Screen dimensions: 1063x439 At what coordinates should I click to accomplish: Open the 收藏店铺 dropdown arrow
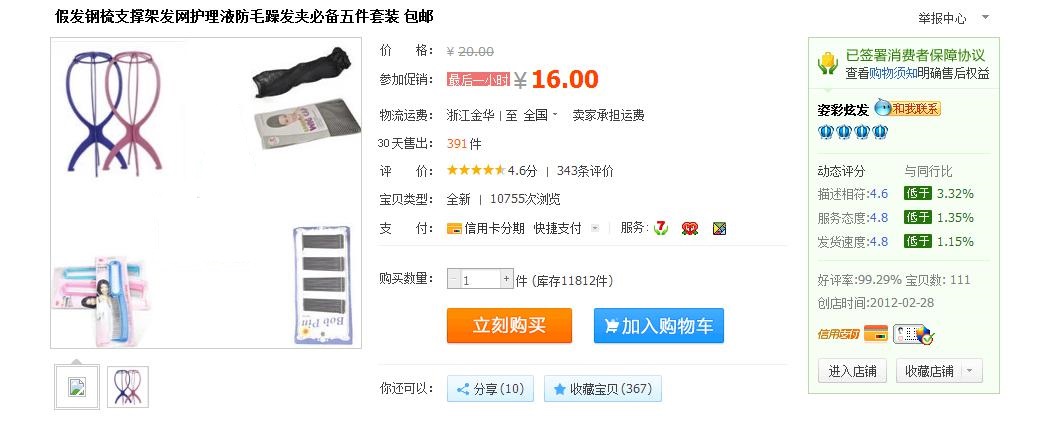(971, 371)
